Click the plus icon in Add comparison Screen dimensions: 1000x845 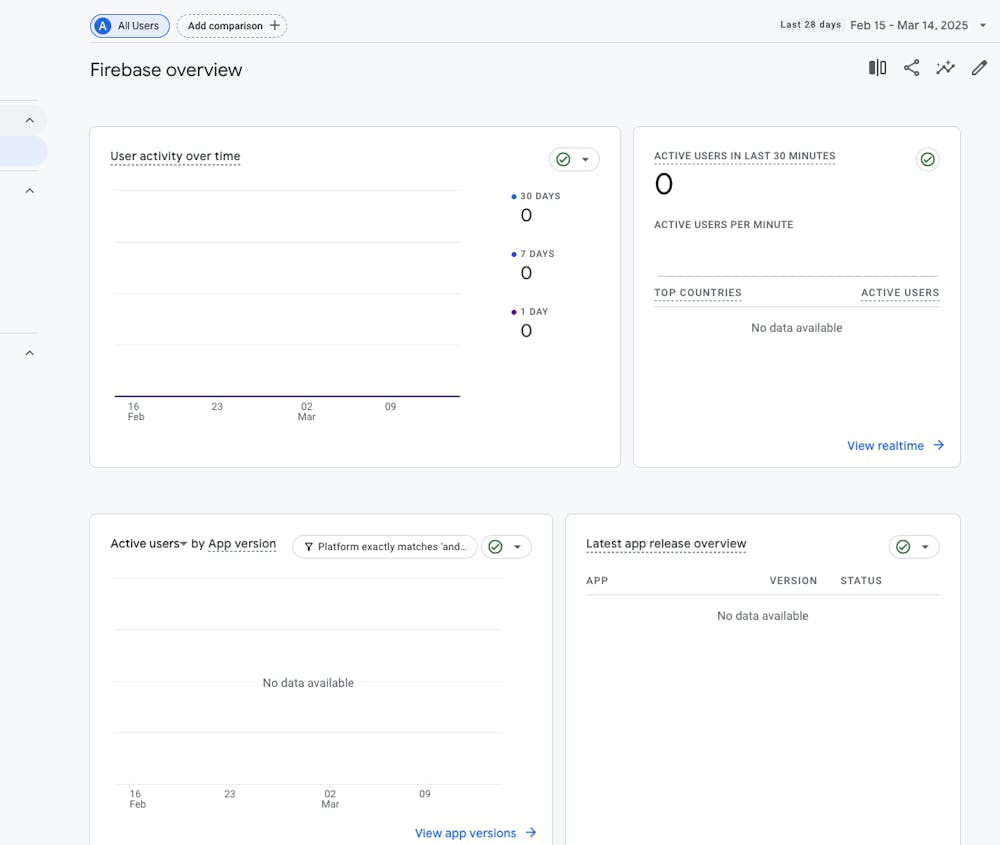pyautogui.click(x=275, y=26)
